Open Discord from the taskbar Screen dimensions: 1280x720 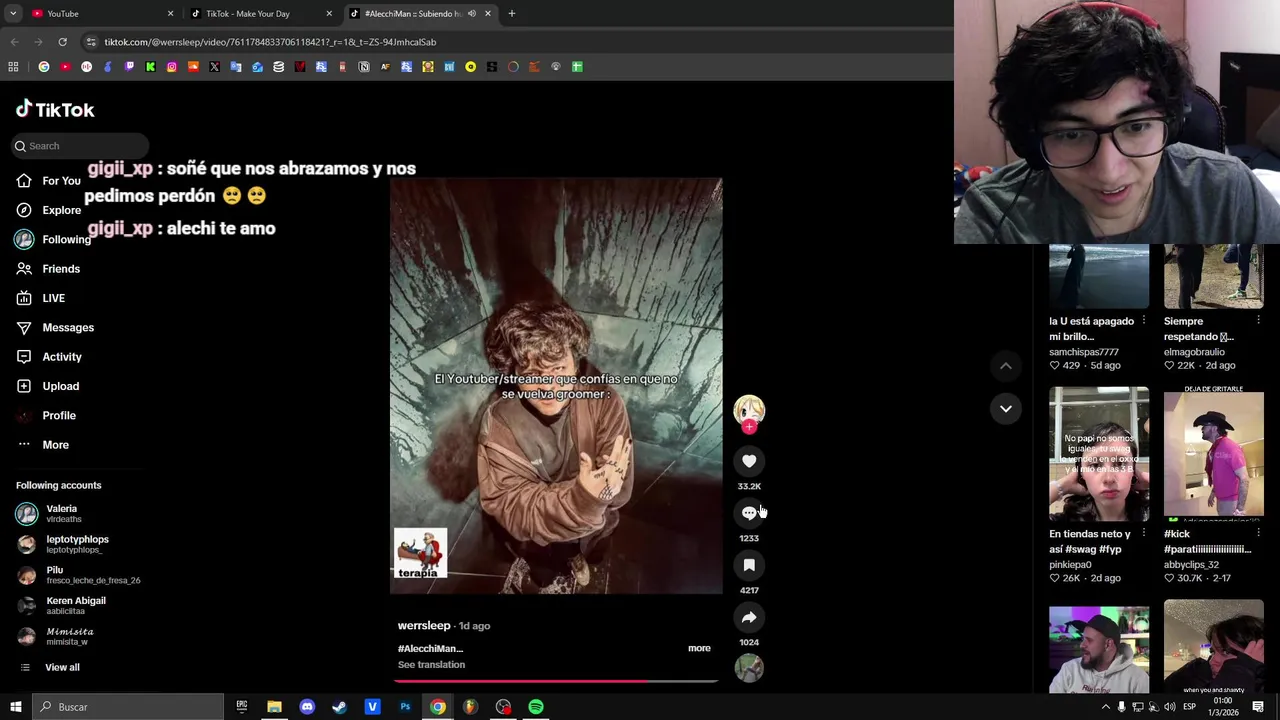point(307,707)
